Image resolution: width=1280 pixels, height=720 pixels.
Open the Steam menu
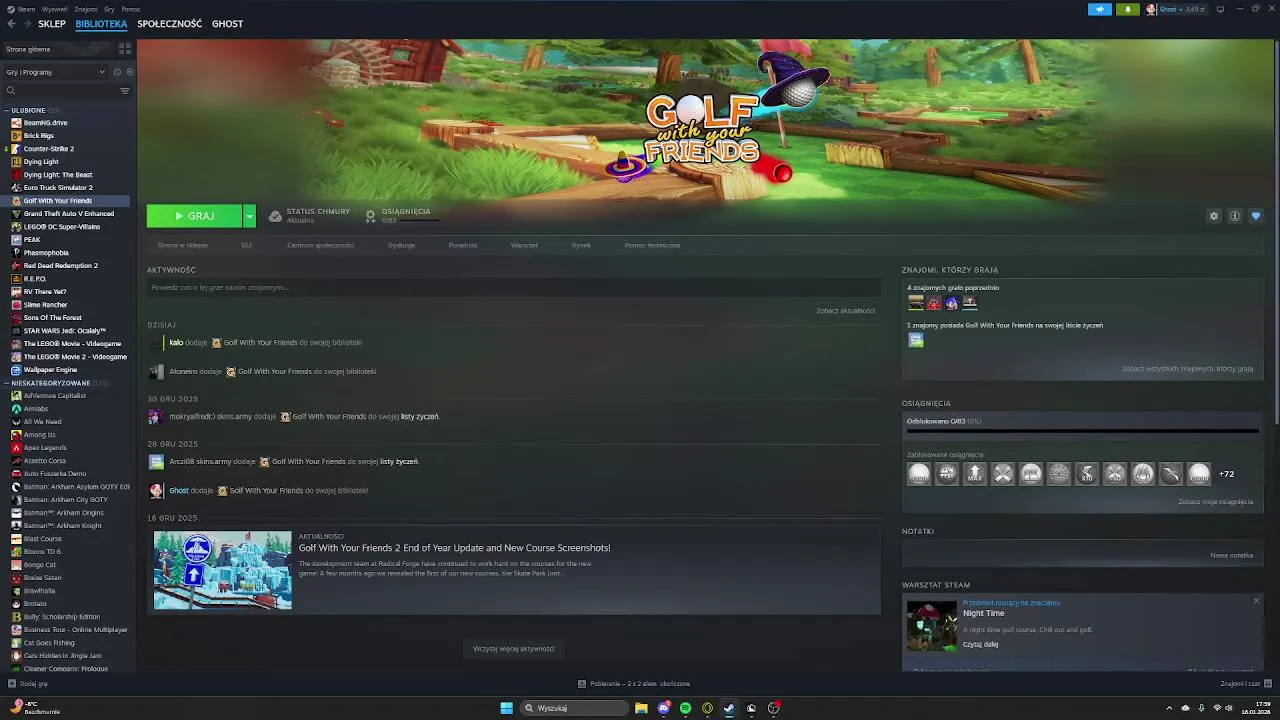[26, 9]
